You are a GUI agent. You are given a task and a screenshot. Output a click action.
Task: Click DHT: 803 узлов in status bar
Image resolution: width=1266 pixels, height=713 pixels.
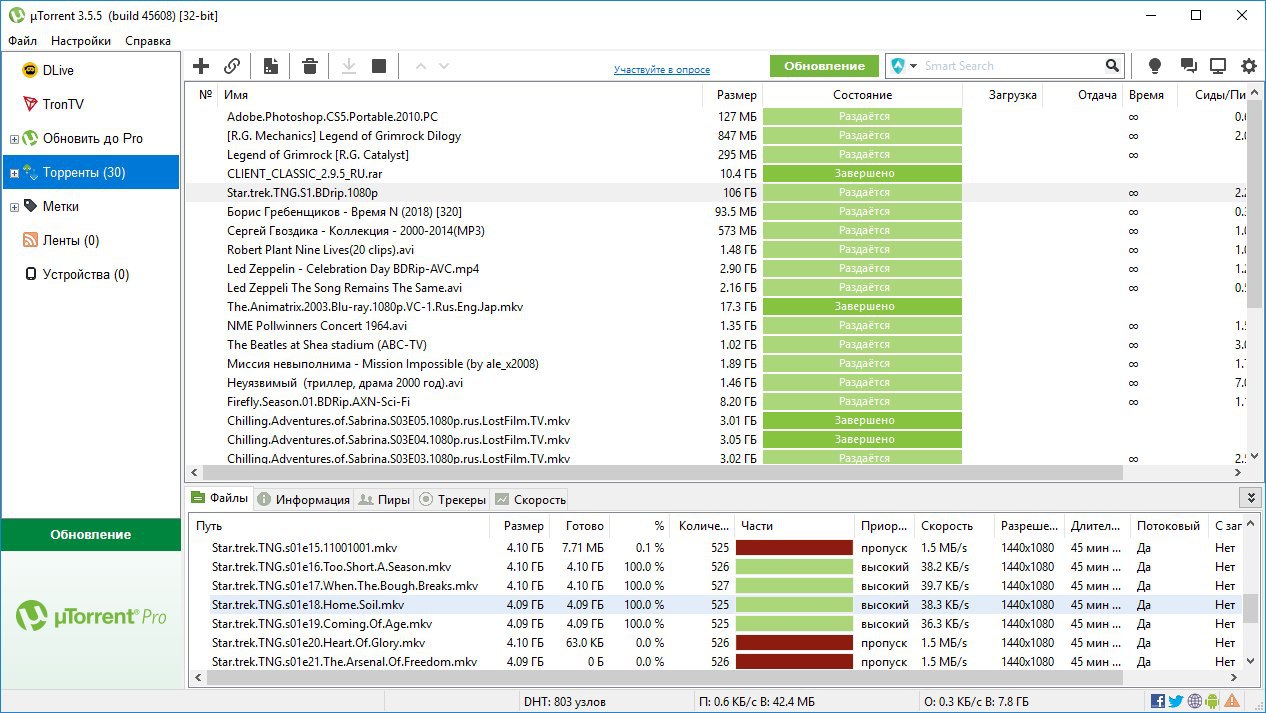pyautogui.click(x=564, y=702)
